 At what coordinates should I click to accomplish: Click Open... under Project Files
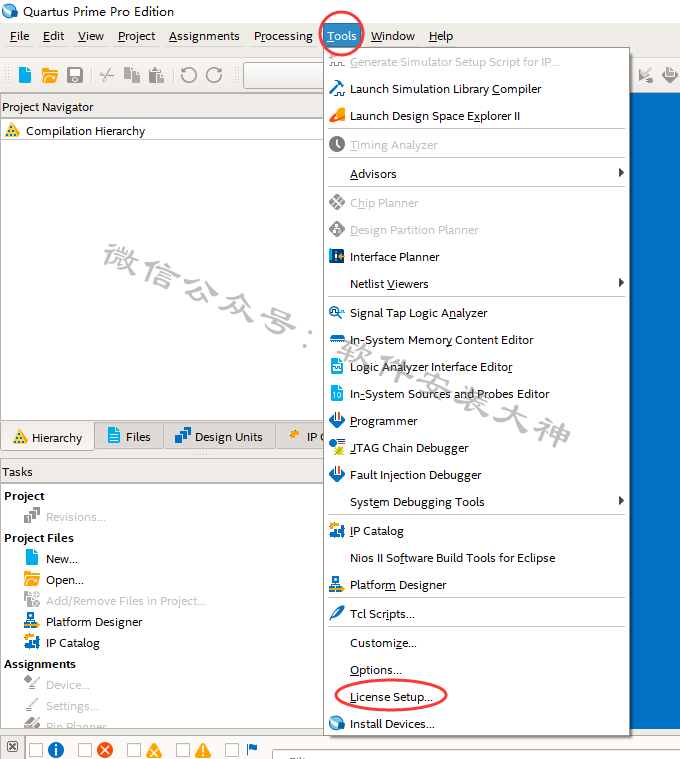coord(65,580)
